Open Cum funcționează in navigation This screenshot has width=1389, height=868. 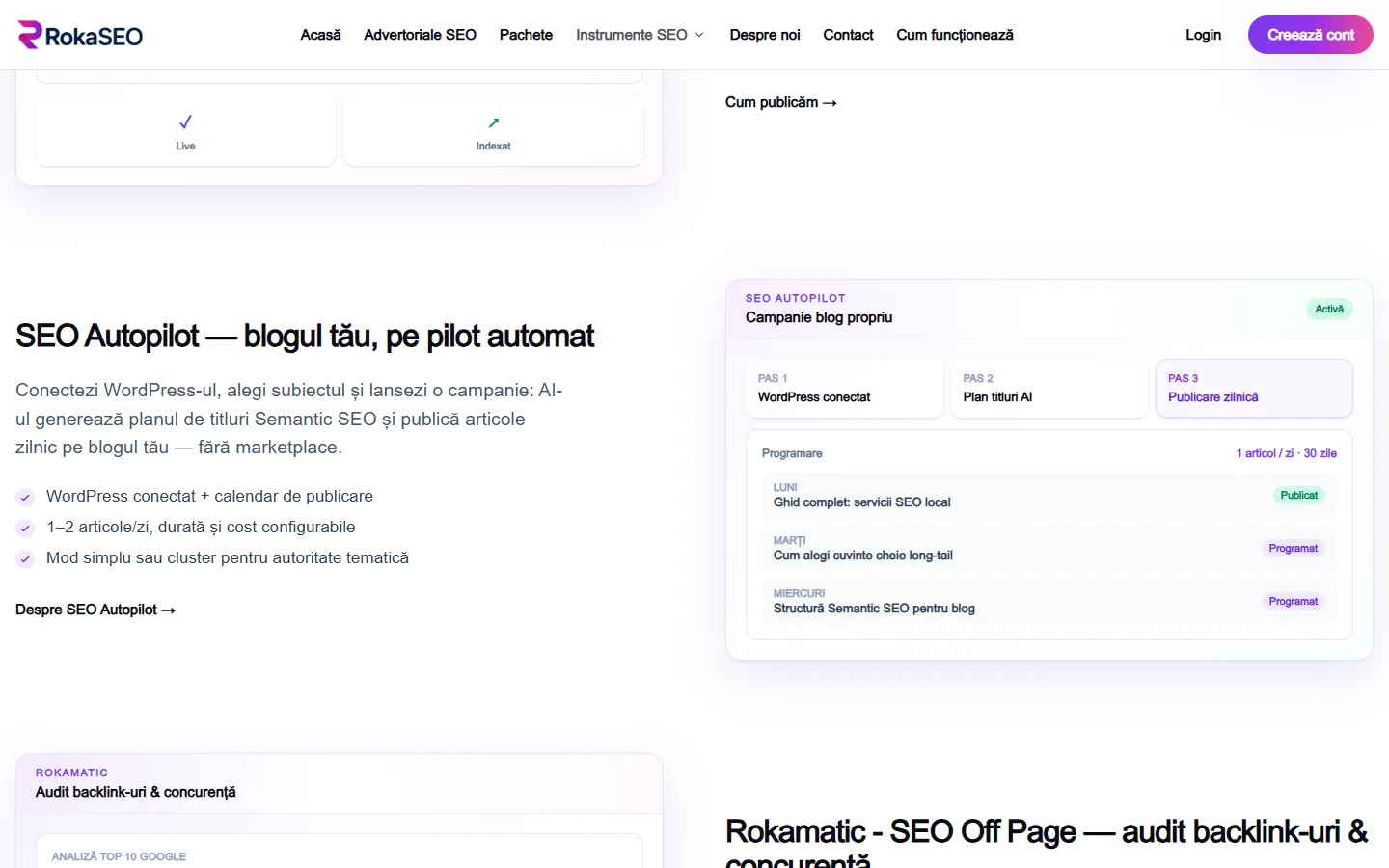tap(955, 35)
